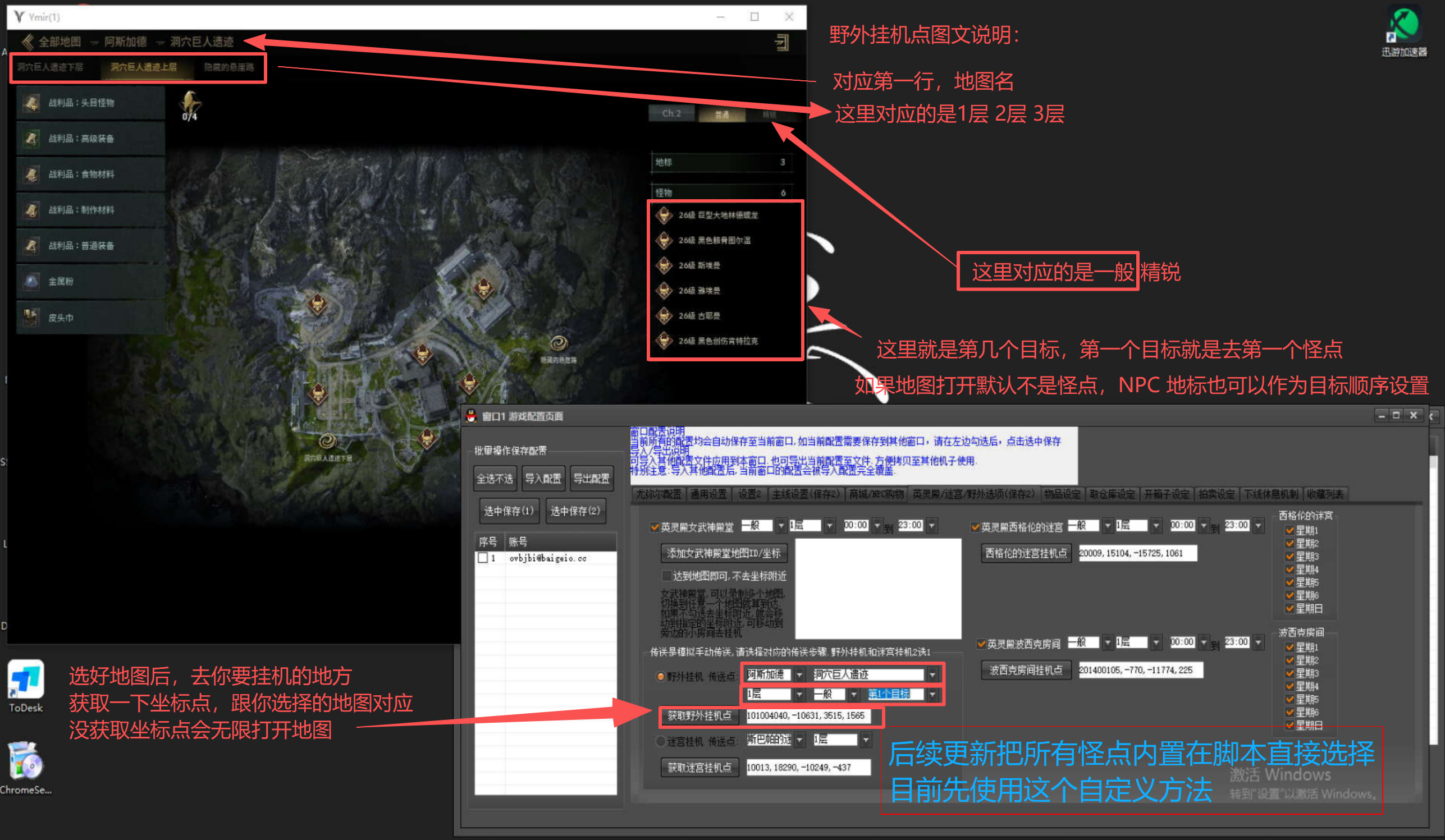Expand the 洞穴巨人遗迹 map dropdown

(932, 675)
